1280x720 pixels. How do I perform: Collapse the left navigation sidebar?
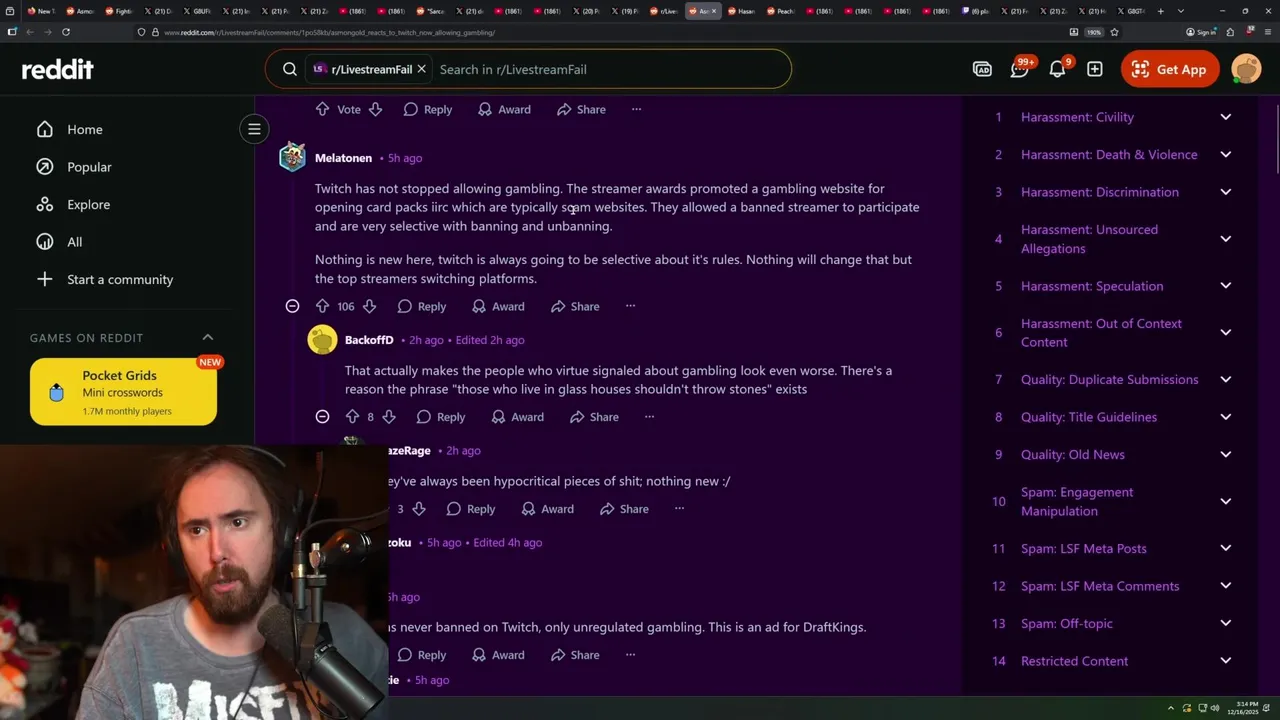(254, 129)
